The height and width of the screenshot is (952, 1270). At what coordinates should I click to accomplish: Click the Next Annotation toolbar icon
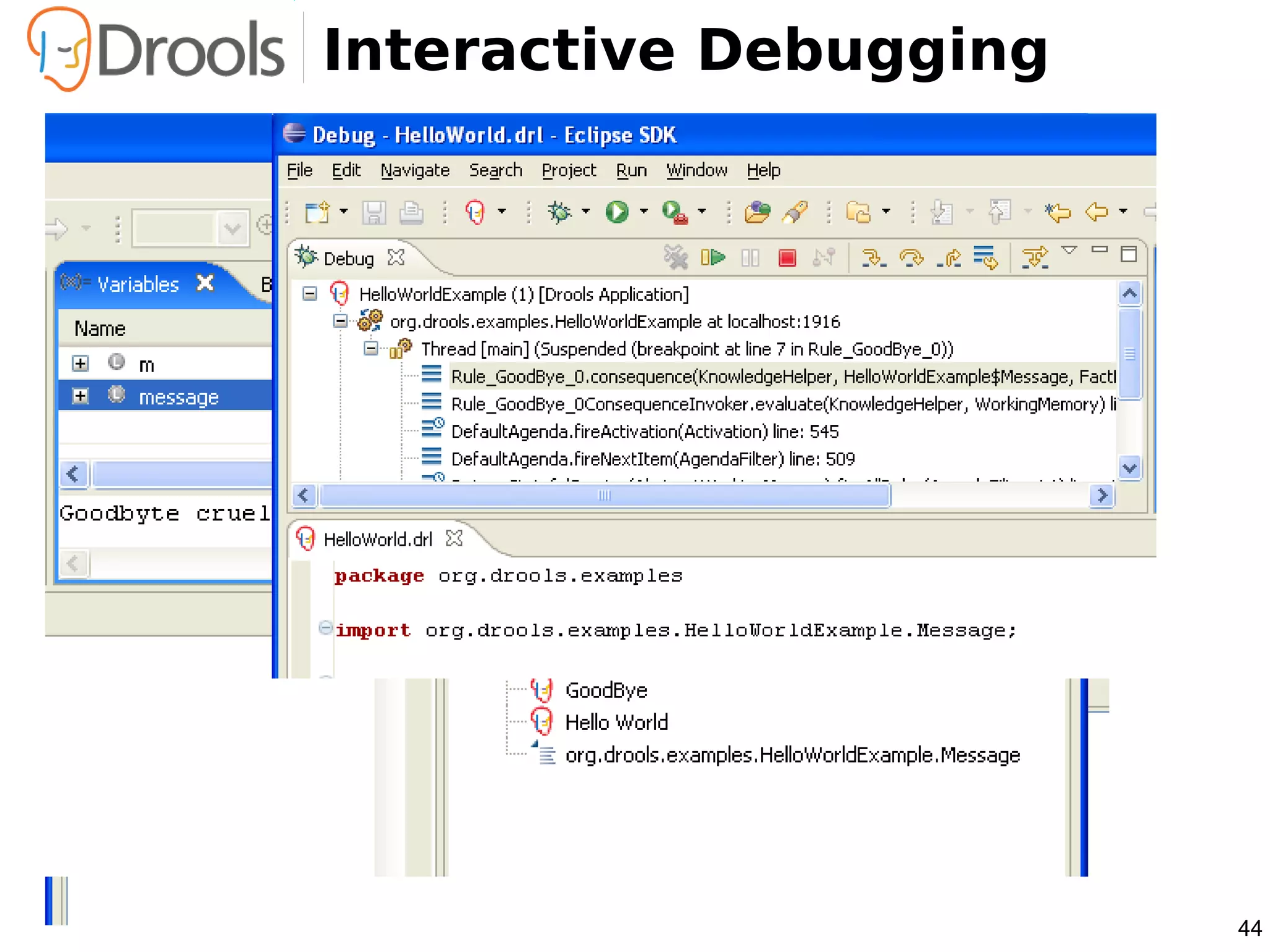942,212
